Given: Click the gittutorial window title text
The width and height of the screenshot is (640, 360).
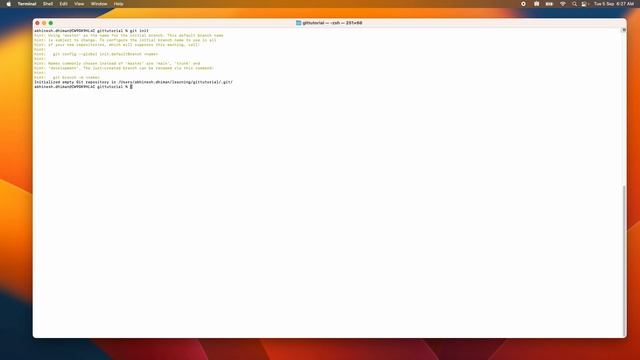Looking at the screenshot, I should [332, 23].
